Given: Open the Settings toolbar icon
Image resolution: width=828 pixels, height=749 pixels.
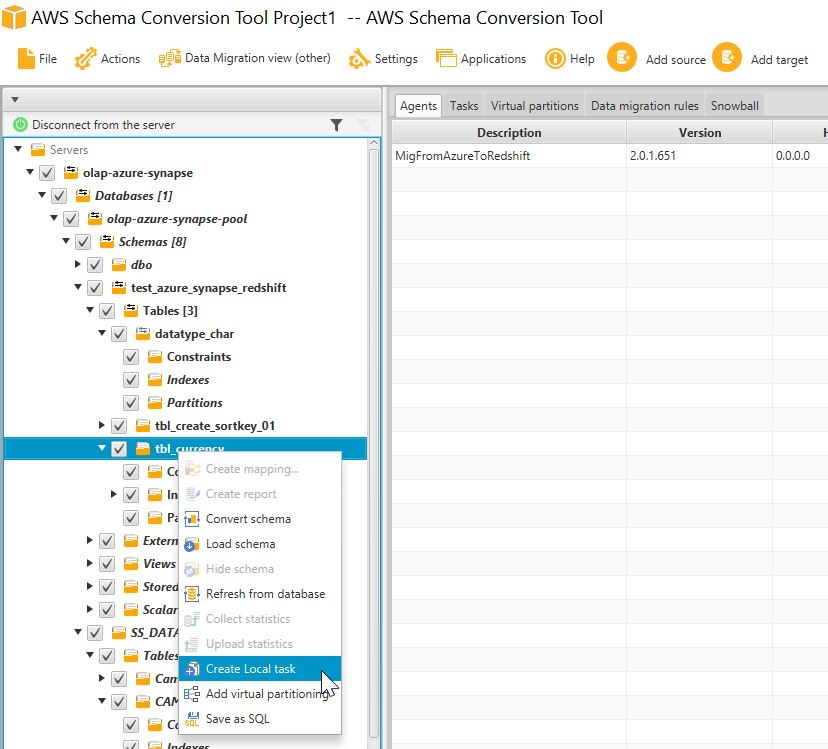Looking at the screenshot, I should 359,59.
